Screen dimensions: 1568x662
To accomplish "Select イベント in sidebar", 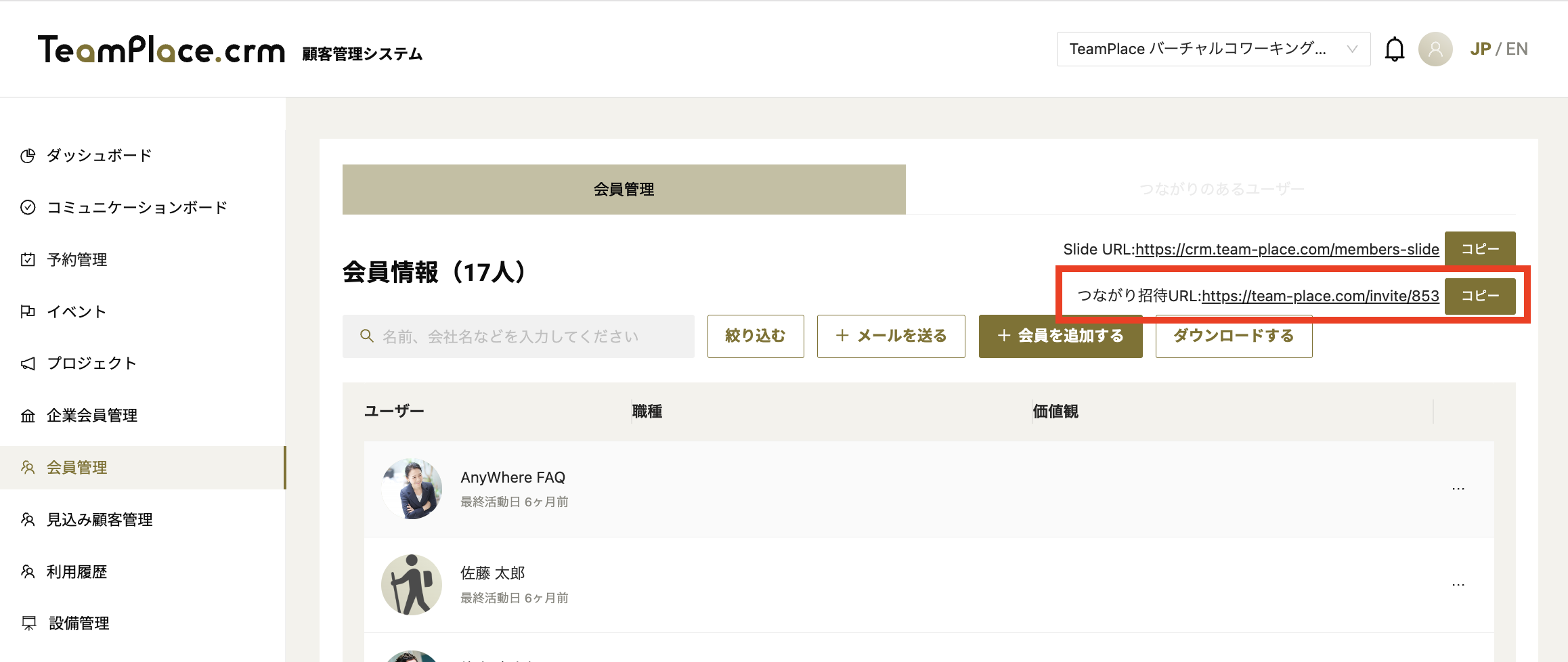I will (143, 311).
